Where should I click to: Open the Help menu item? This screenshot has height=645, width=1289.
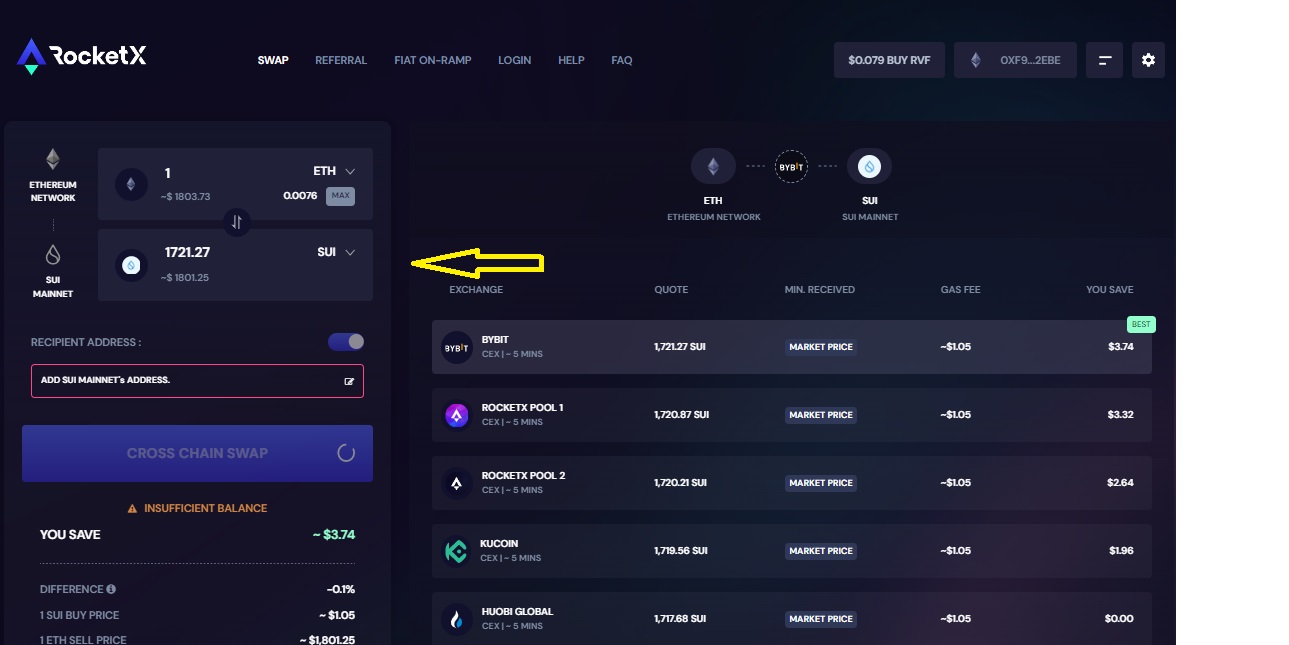[571, 60]
